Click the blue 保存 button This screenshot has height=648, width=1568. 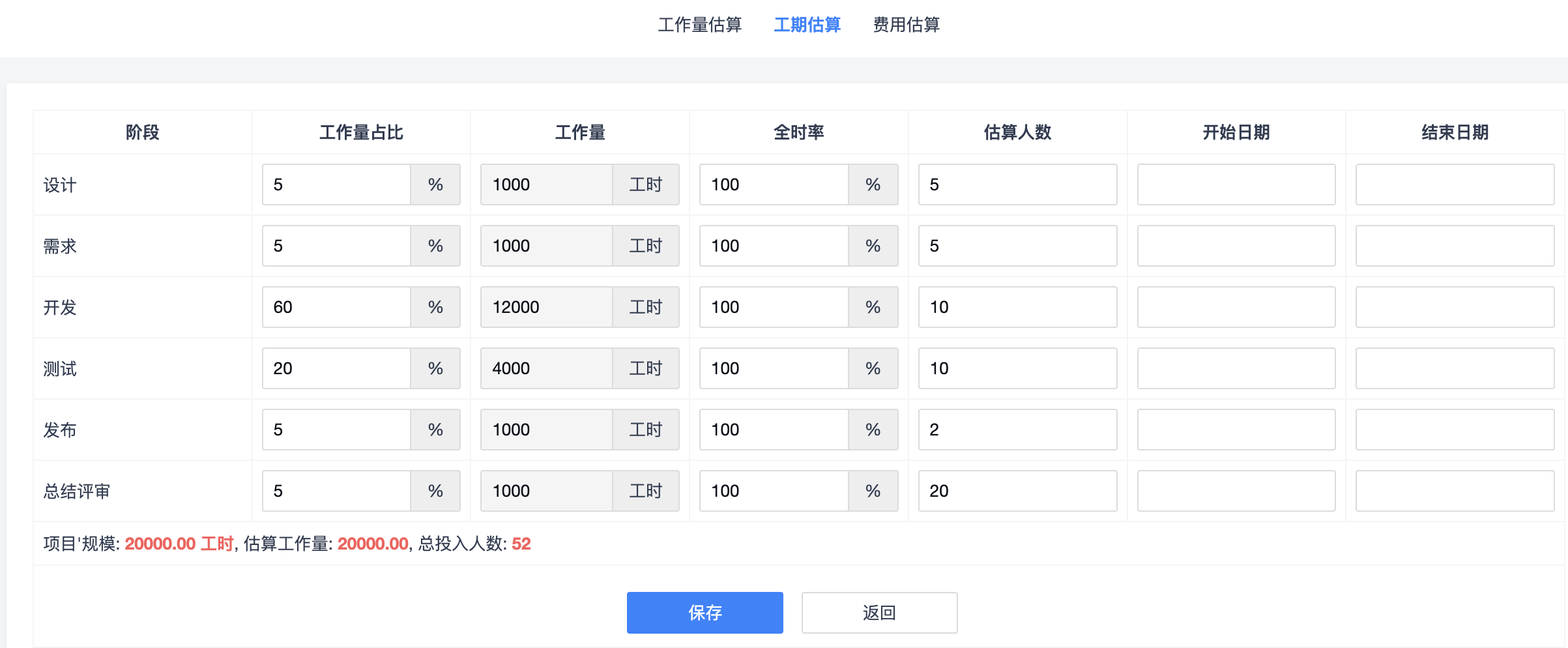(704, 612)
